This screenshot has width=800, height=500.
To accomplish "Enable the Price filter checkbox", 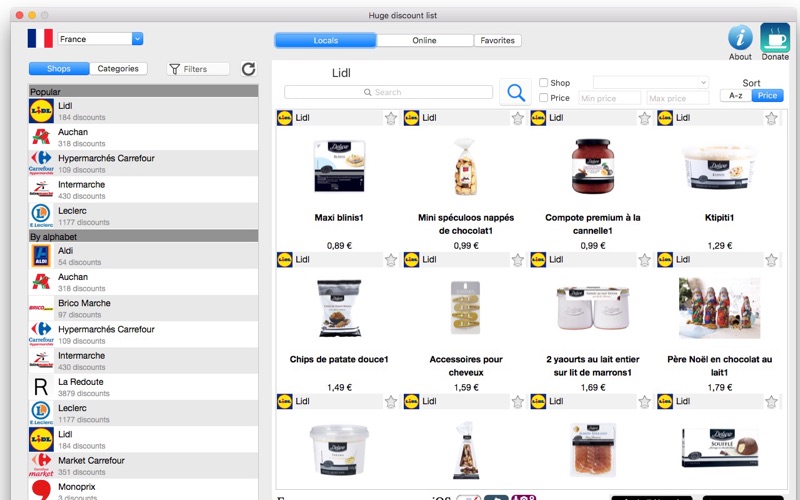I will coord(543,97).
